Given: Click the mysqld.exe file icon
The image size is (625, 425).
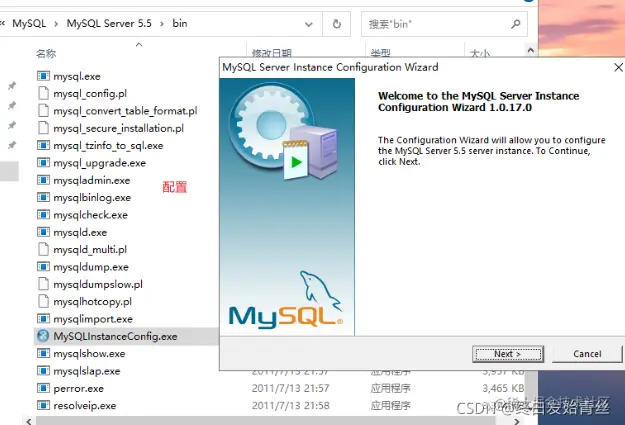Looking at the screenshot, I should (x=43, y=232).
